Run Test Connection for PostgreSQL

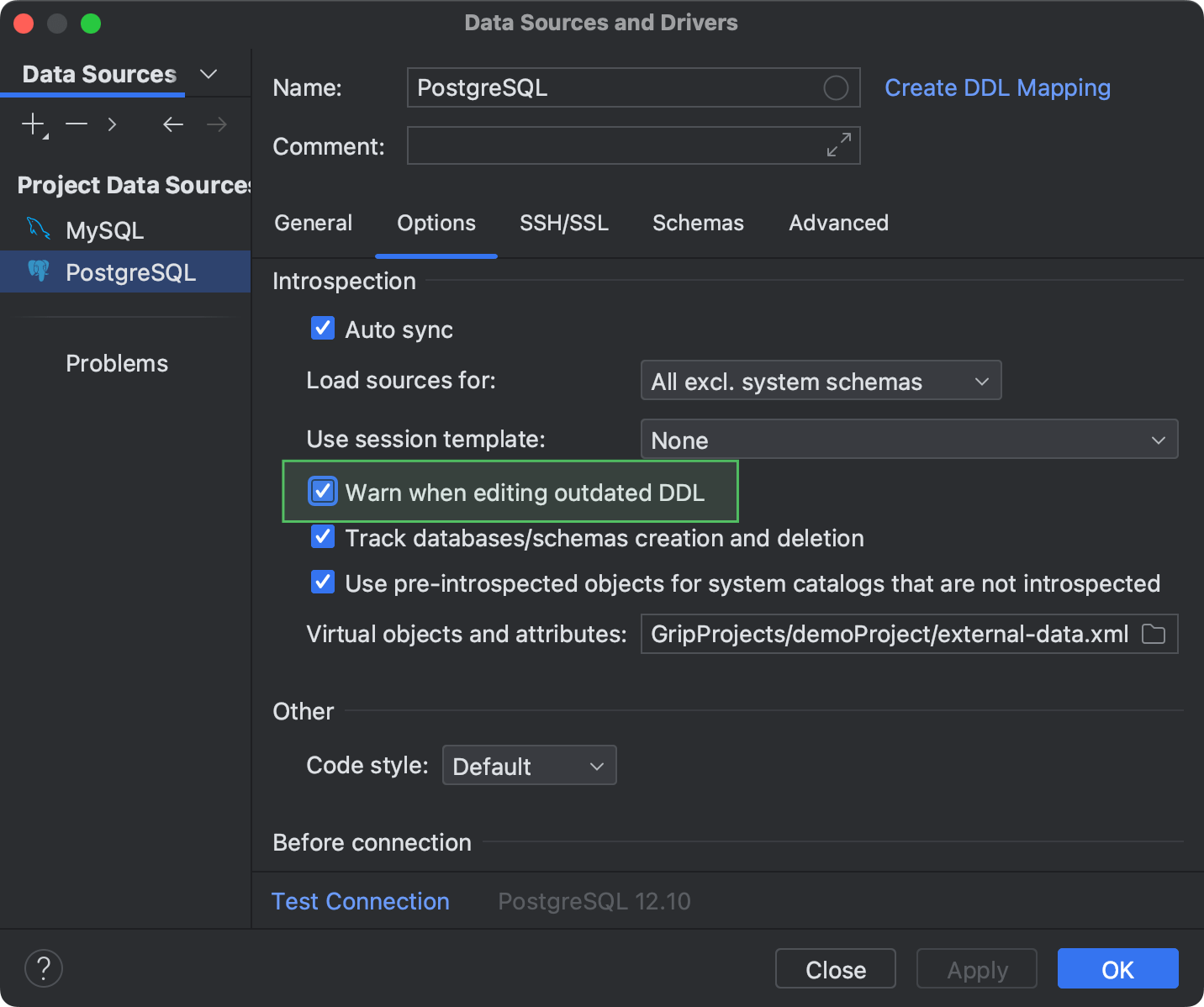[x=360, y=900]
